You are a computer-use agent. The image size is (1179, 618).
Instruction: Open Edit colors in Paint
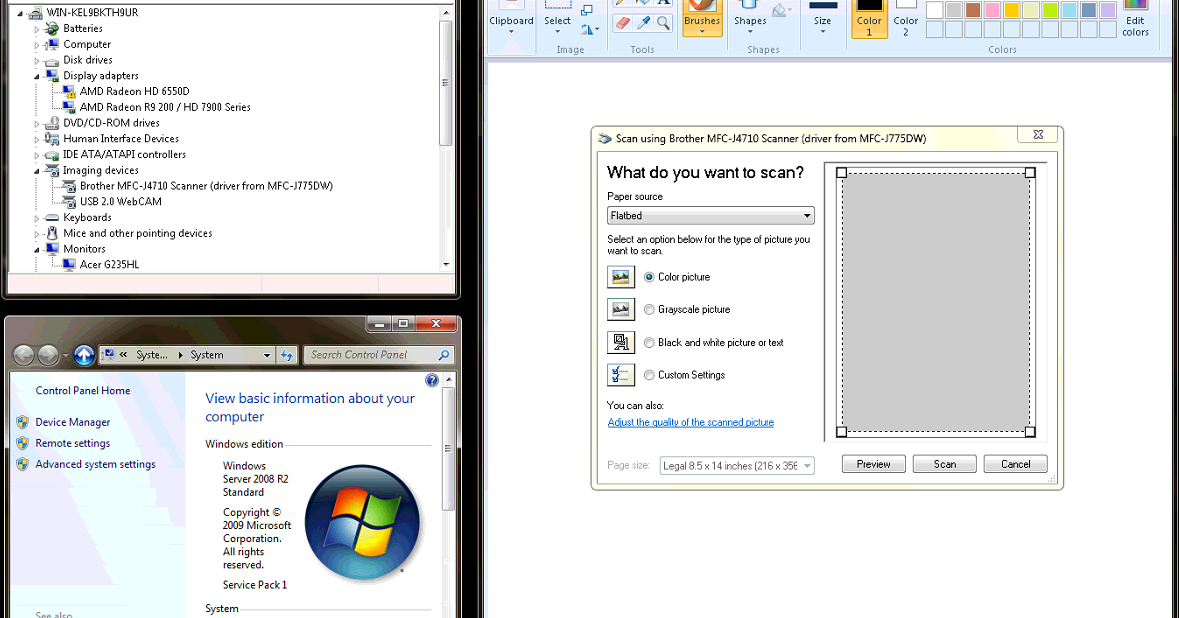pyautogui.click(x=1135, y=20)
